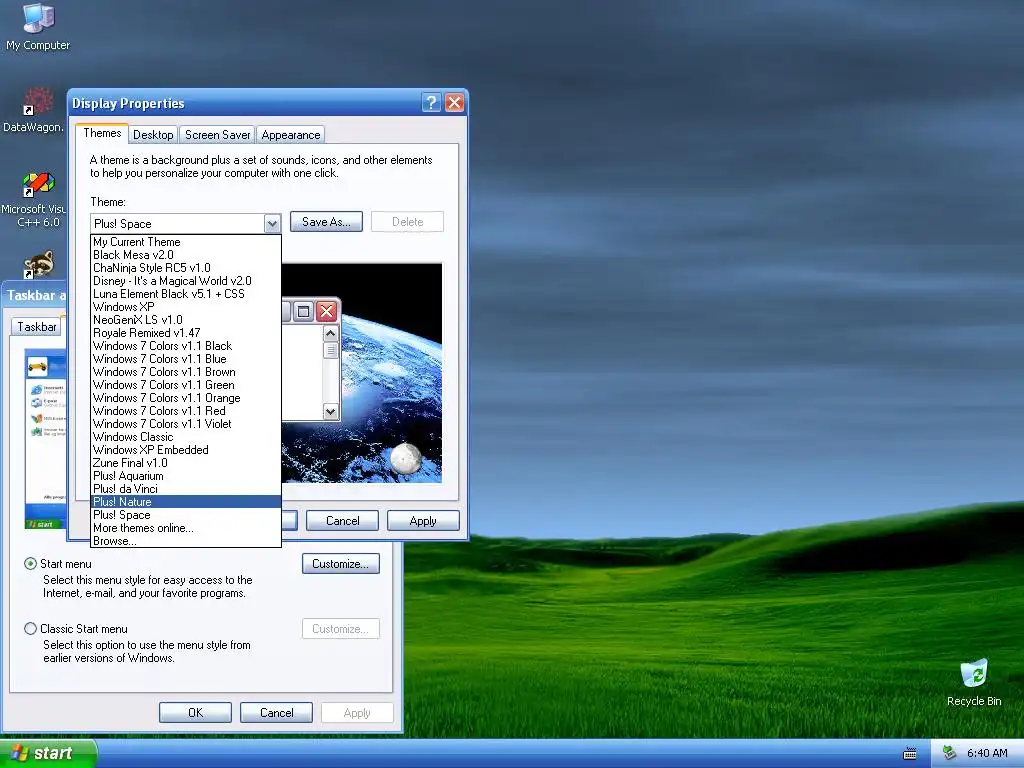Click the Display Properties help question-mark button
Image resolution: width=1024 pixels, height=768 pixels.
[x=431, y=103]
